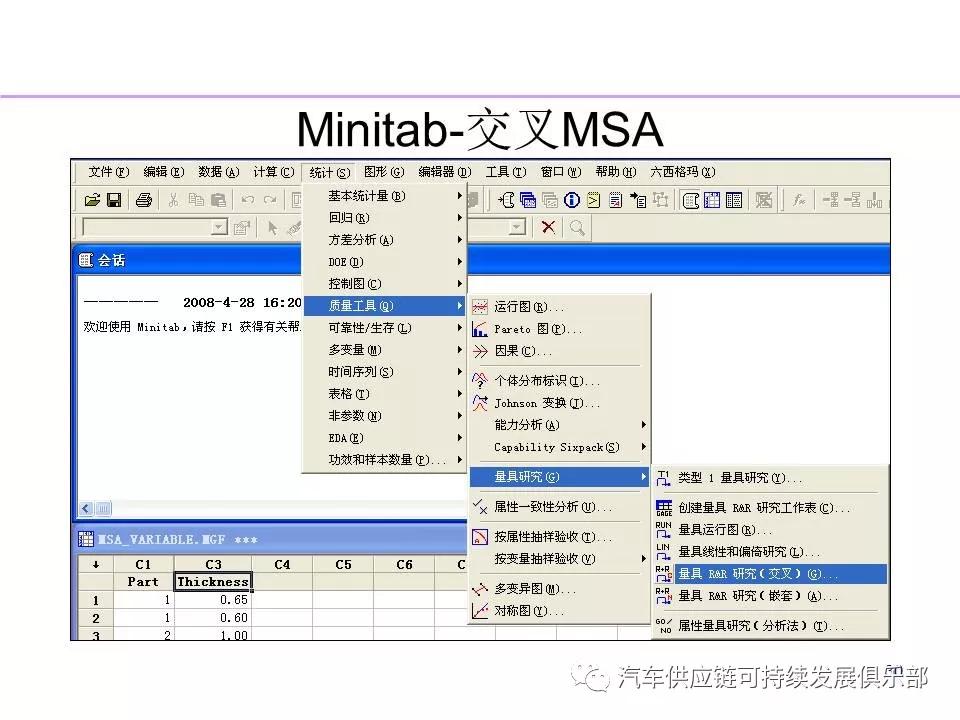Screen dimensions: 960x720
Task: Click the yellow command prompt toolbar icon
Action: click(x=594, y=200)
